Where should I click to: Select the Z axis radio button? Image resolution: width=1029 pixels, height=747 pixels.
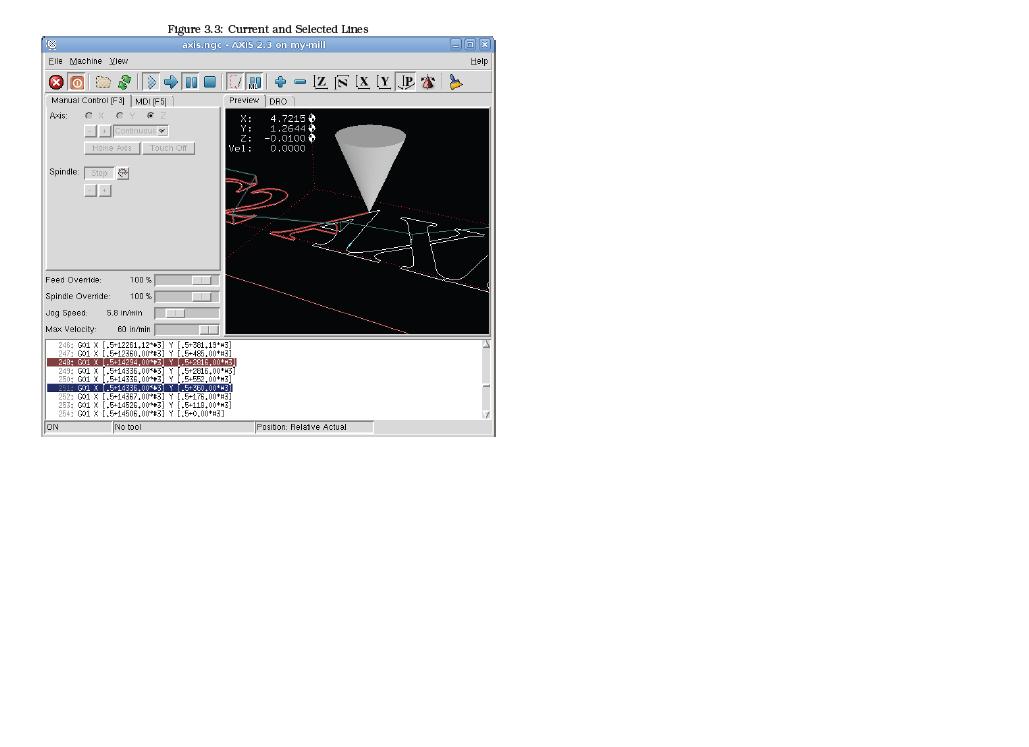click(150, 116)
